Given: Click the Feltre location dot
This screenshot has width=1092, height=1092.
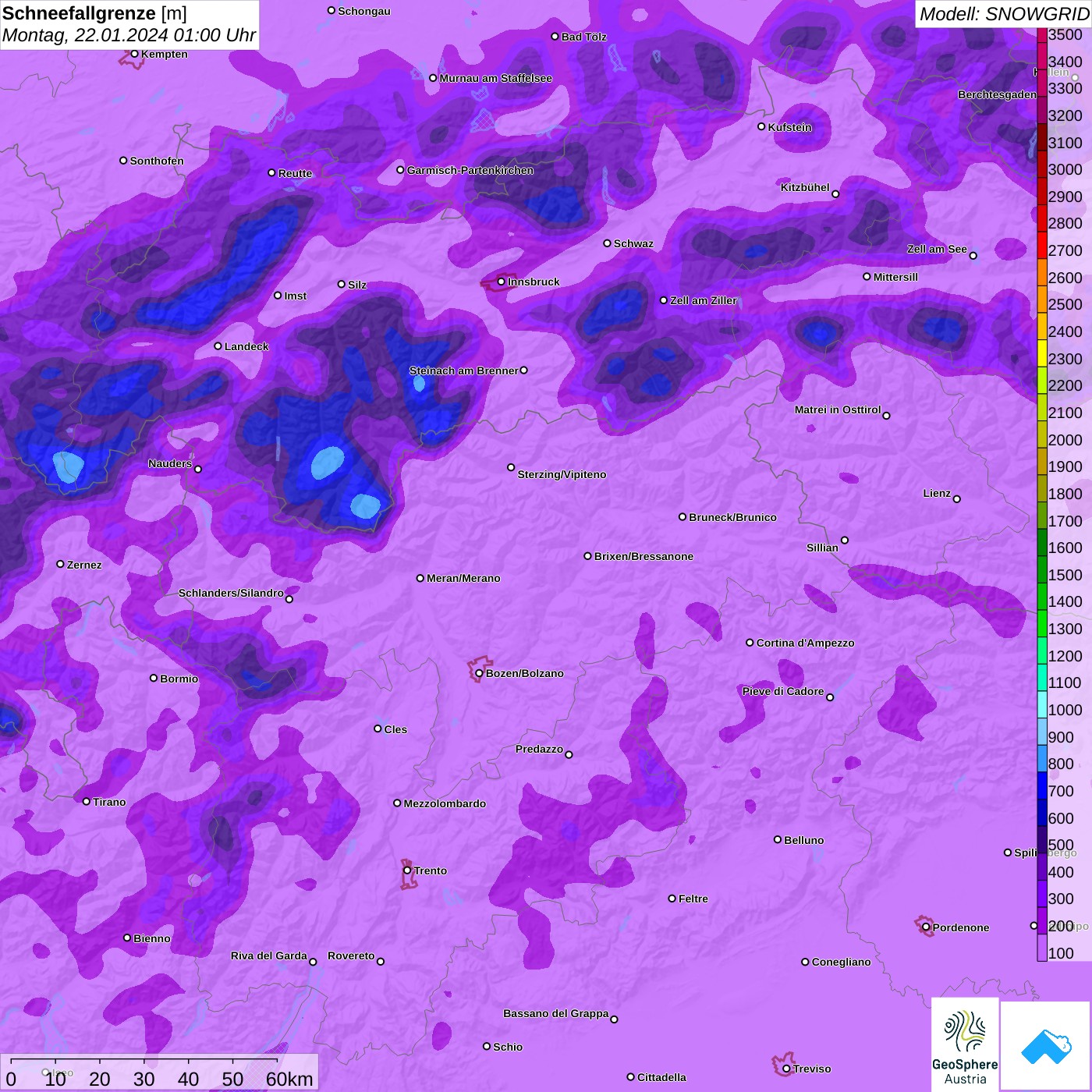Looking at the screenshot, I should (672, 899).
